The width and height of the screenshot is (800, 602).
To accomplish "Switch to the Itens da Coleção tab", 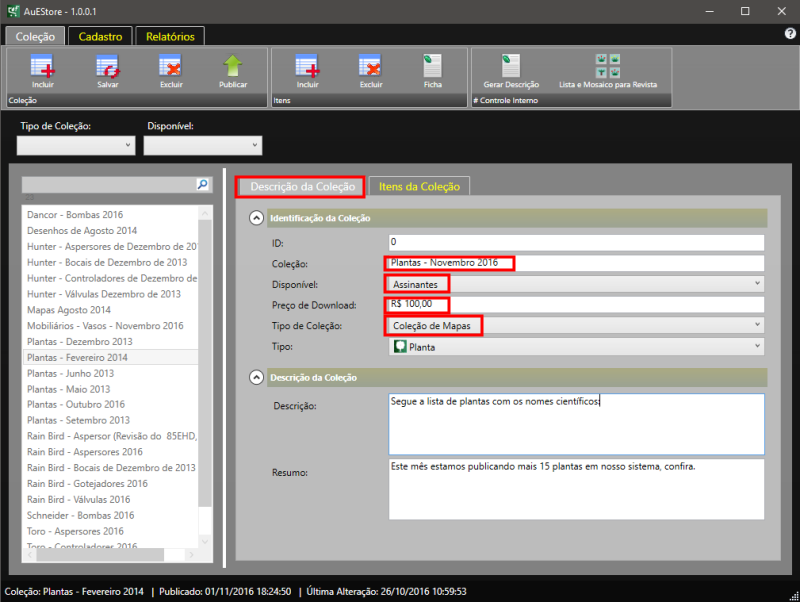I will [419, 186].
